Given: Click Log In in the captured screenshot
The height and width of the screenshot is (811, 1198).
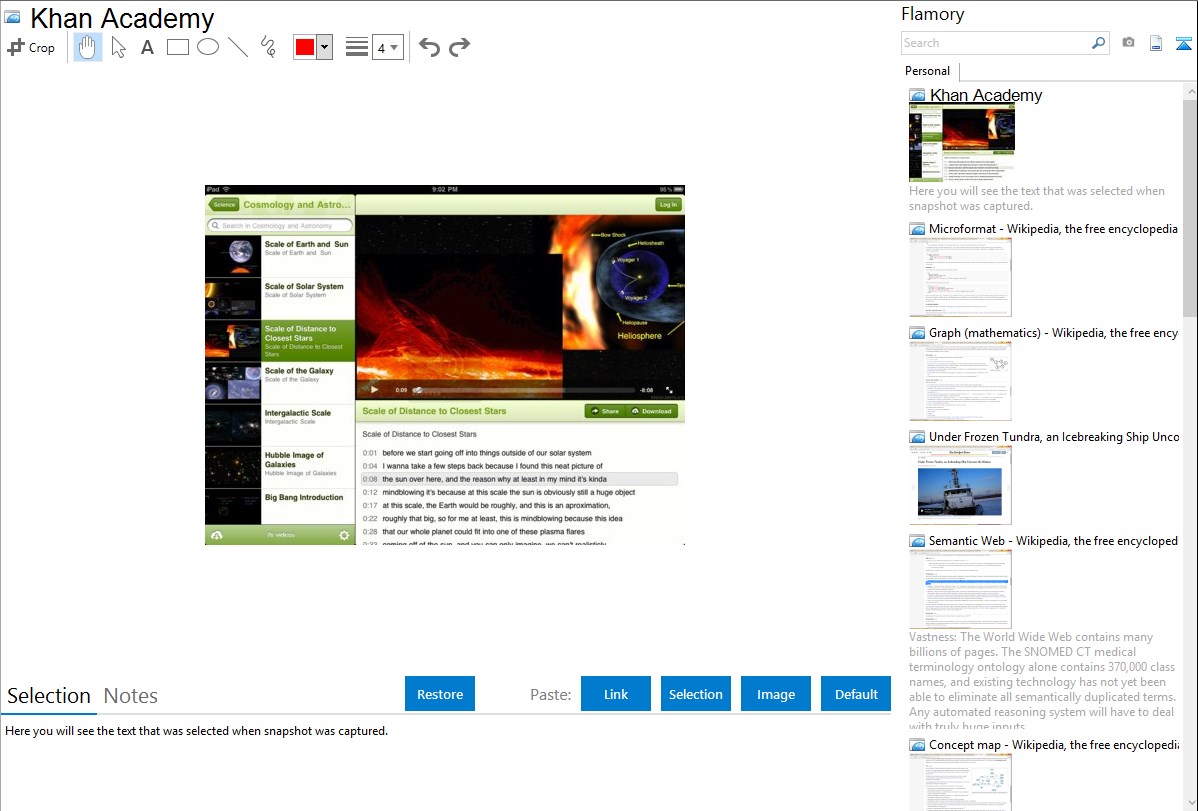Looking at the screenshot, I should tap(668, 204).
